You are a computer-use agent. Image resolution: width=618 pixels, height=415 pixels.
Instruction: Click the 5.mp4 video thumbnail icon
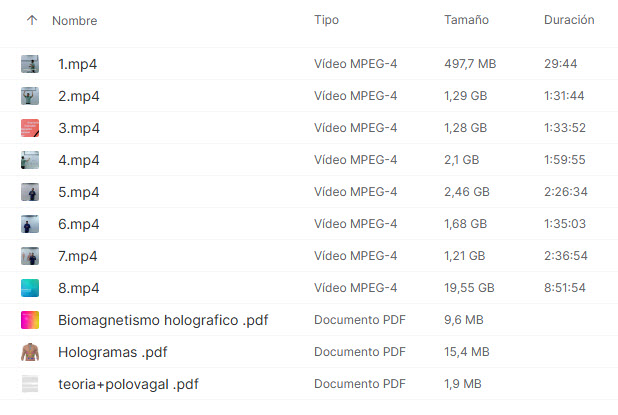click(x=30, y=192)
